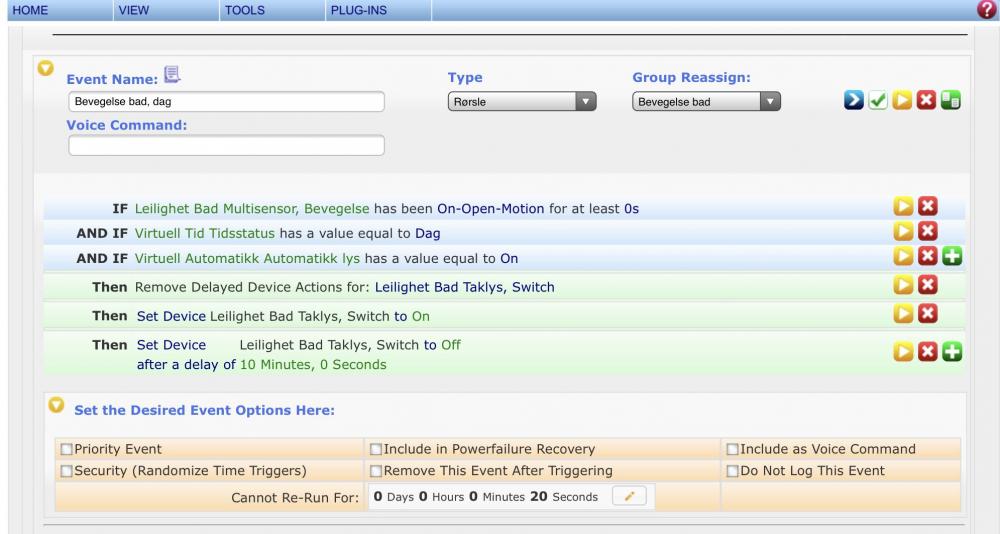The height and width of the screenshot is (534, 1000).
Task: Open Group Reassign dropdown showing Bevegelse bad
Action: coord(705,101)
